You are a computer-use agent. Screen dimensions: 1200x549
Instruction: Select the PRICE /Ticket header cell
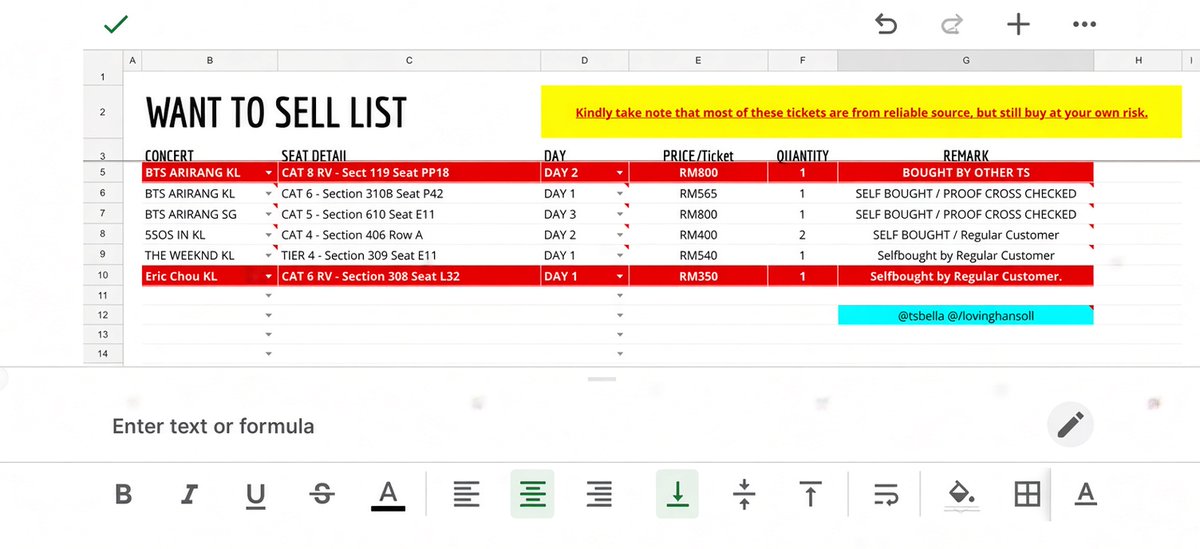[x=698, y=156]
